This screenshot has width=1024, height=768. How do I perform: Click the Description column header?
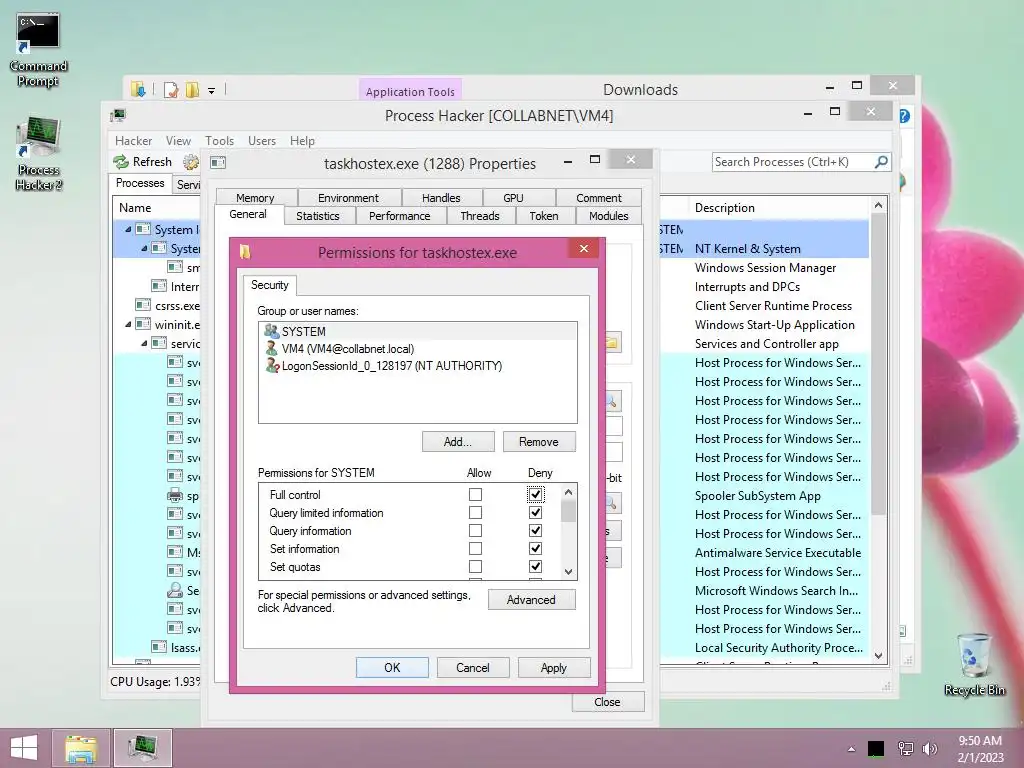[780, 208]
